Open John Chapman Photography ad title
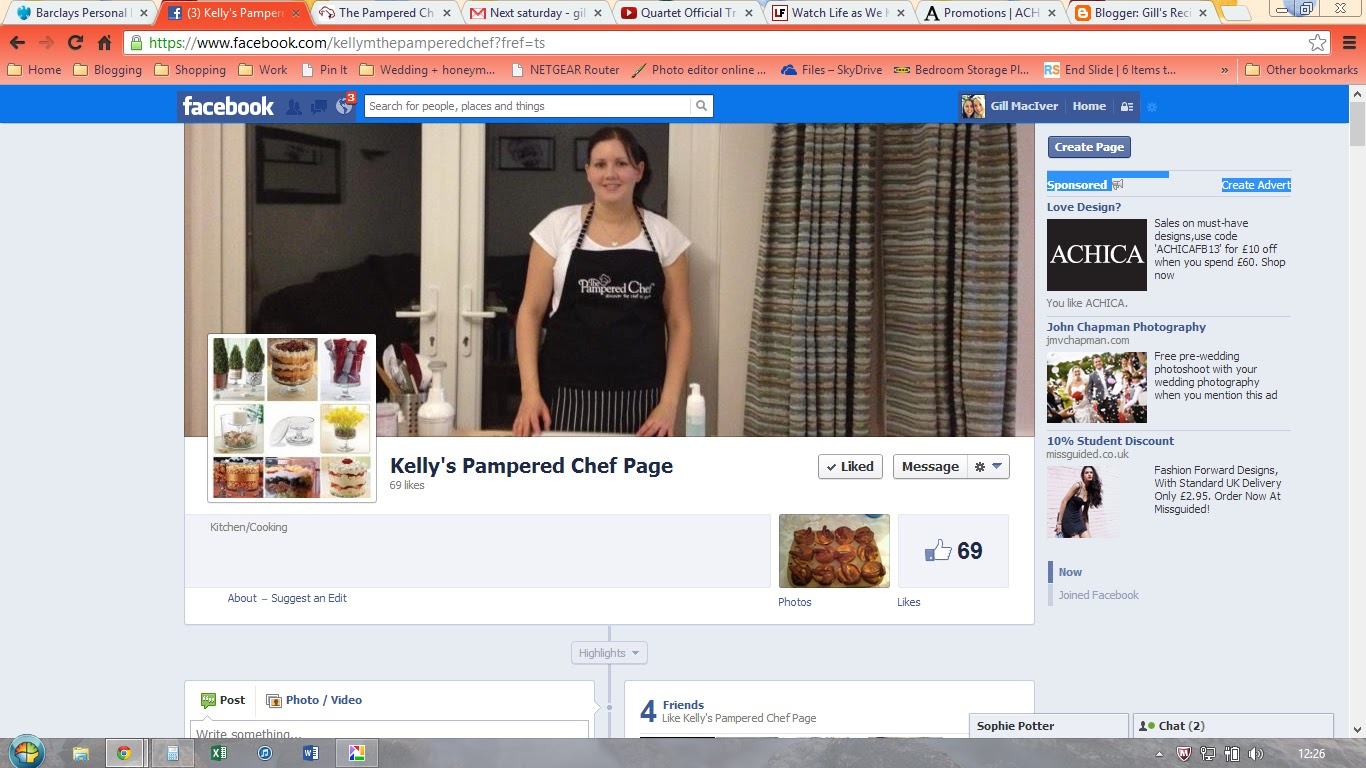 pos(1126,327)
